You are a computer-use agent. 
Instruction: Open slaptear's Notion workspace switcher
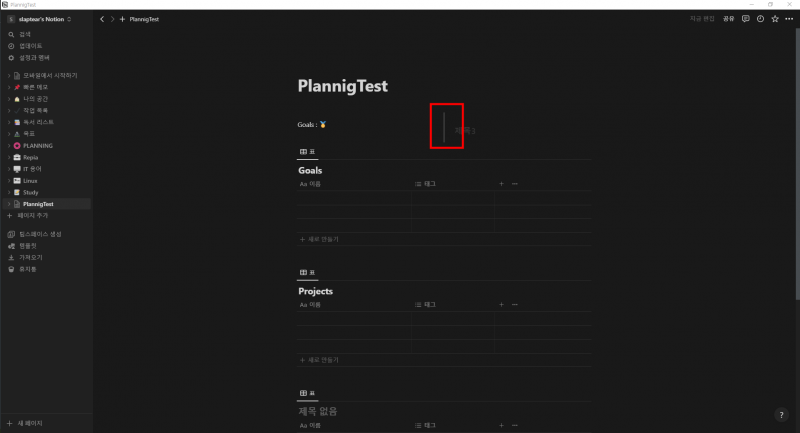tap(39, 19)
